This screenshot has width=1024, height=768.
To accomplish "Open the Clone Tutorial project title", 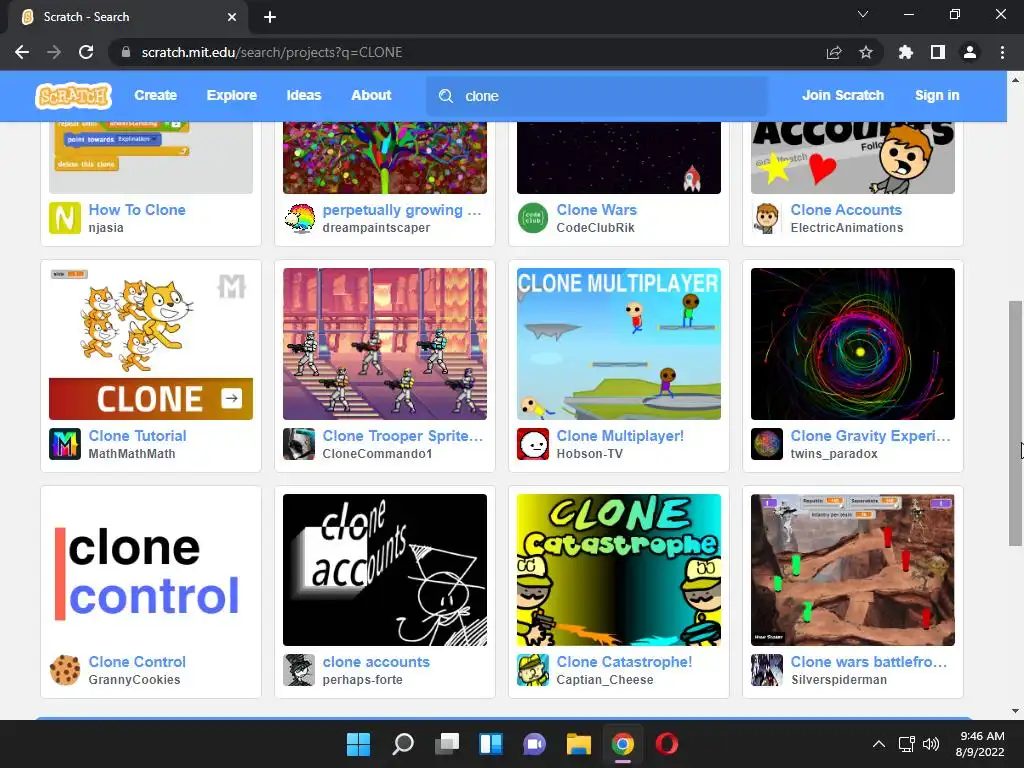I will pos(137,436).
